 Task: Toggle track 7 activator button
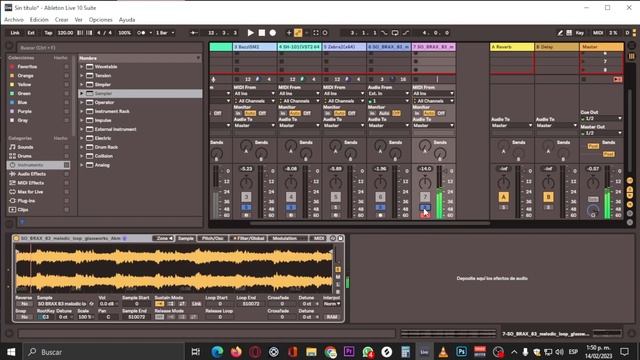coord(425,197)
